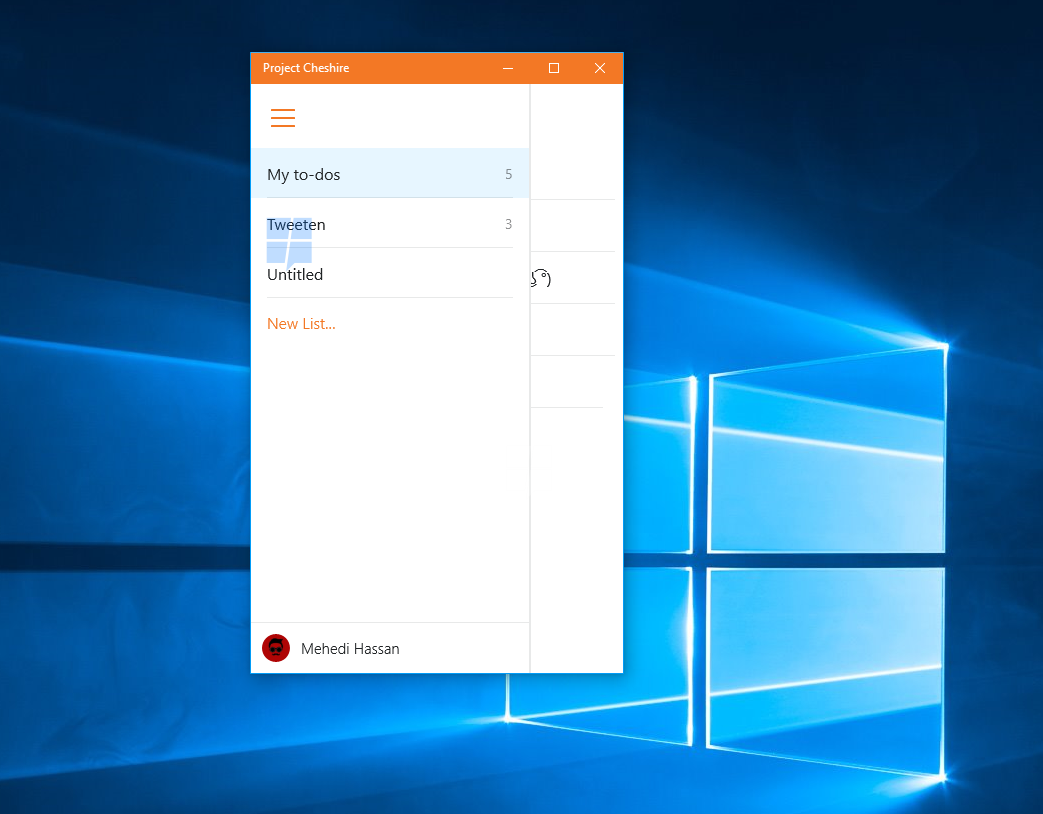Create a New List

pos(301,324)
